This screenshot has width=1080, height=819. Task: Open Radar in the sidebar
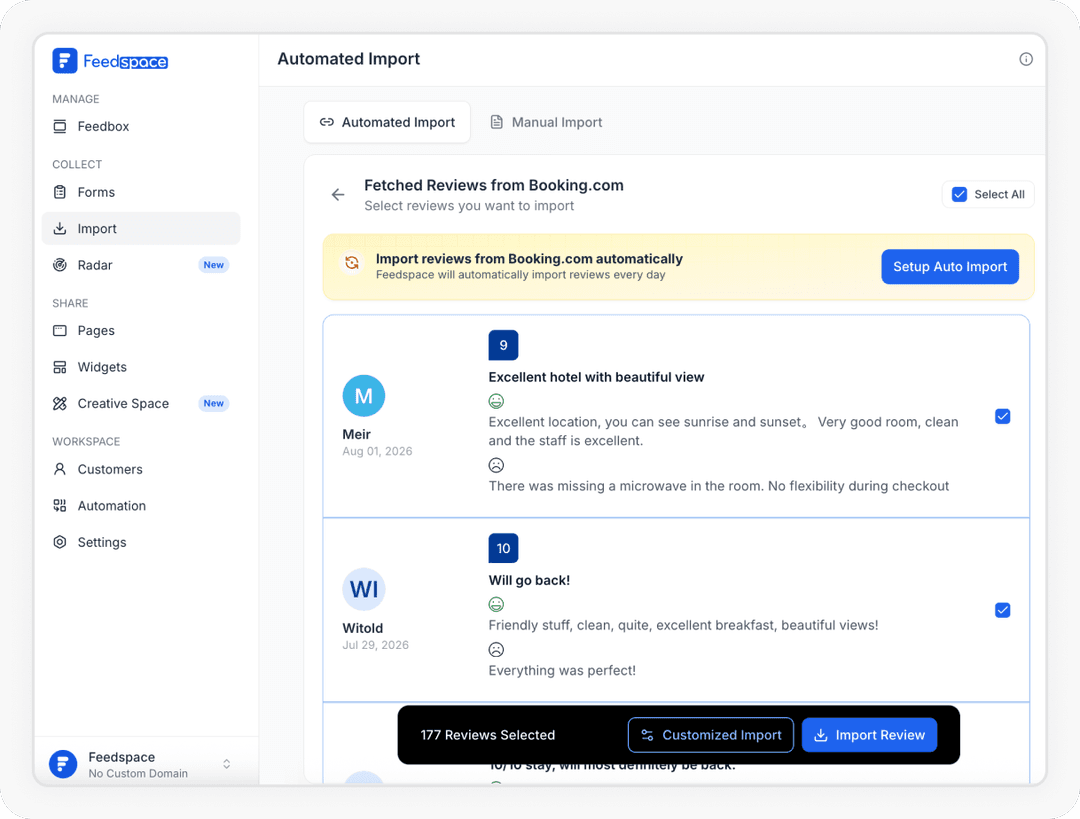[x=141, y=265]
